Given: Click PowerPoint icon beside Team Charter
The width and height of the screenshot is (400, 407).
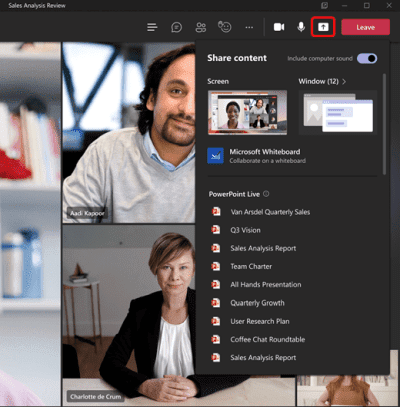Looking at the screenshot, I should [216, 266].
